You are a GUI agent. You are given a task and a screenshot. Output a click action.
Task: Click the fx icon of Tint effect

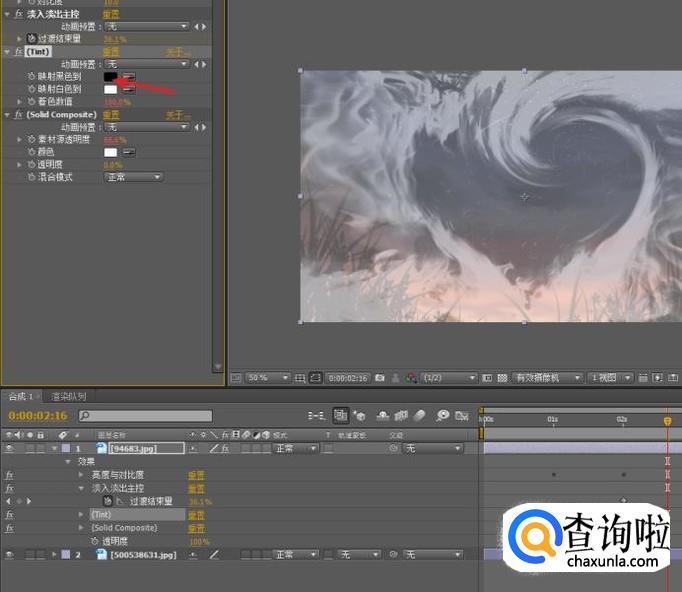(x=19, y=51)
